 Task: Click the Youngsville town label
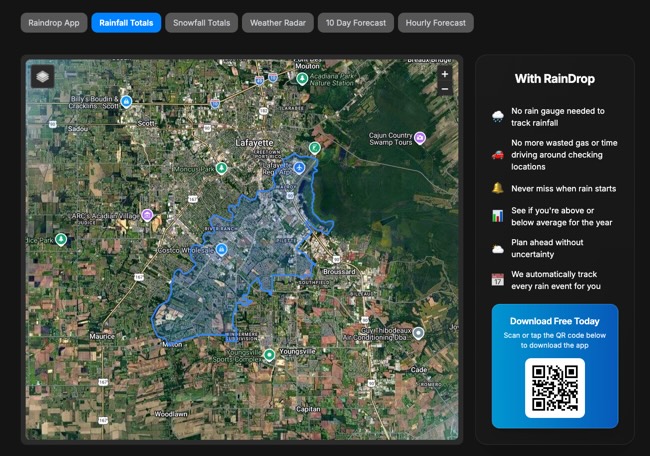tap(297, 351)
